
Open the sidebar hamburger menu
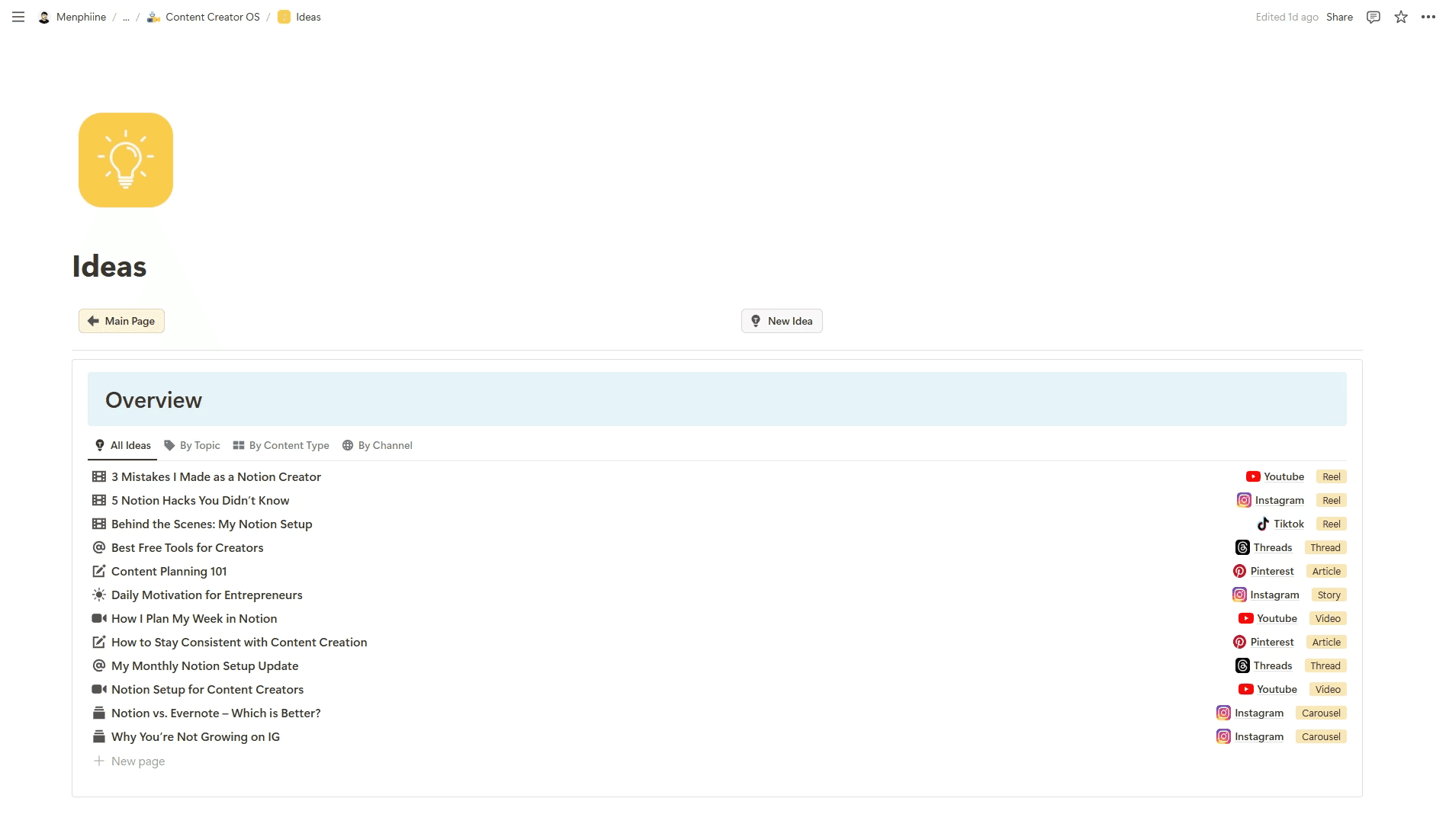18,17
